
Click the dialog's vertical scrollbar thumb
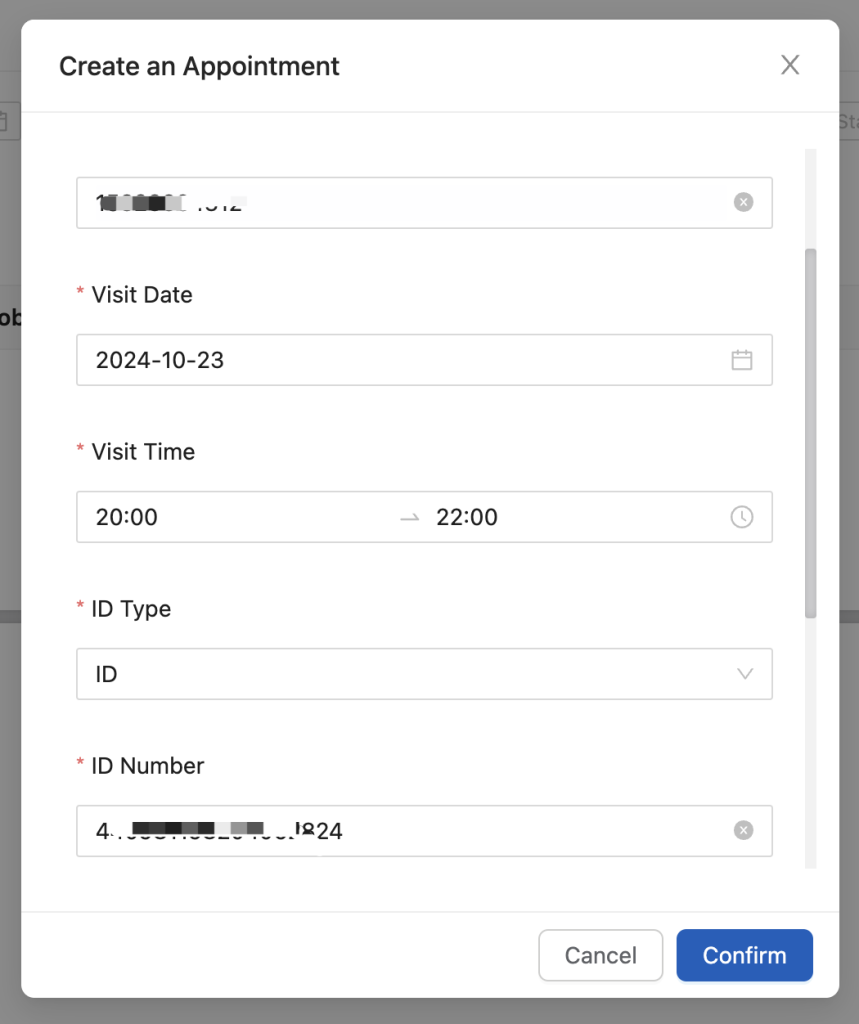(x=811, y=430)
